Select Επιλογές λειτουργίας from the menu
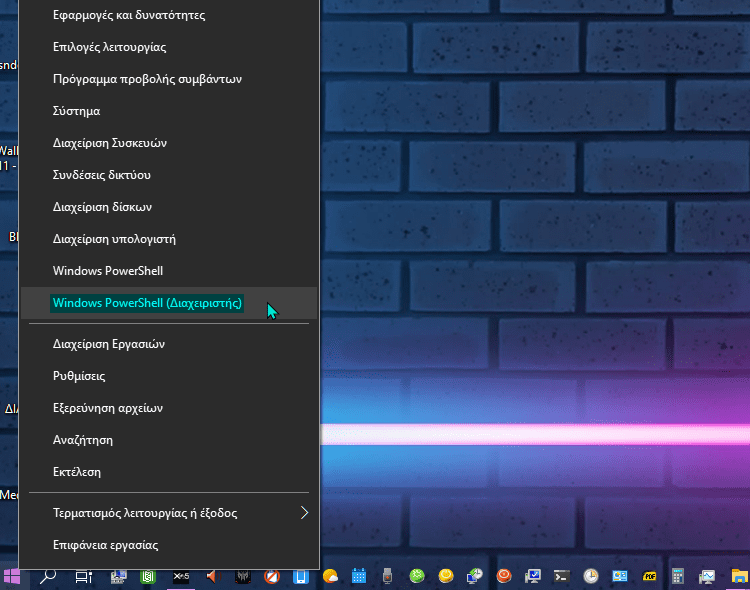 tap(169, 47)
